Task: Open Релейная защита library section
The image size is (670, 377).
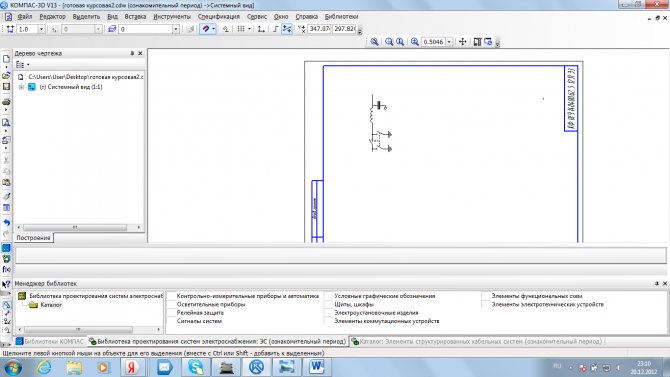Action: pyautogui.click(x=200, y=312)
